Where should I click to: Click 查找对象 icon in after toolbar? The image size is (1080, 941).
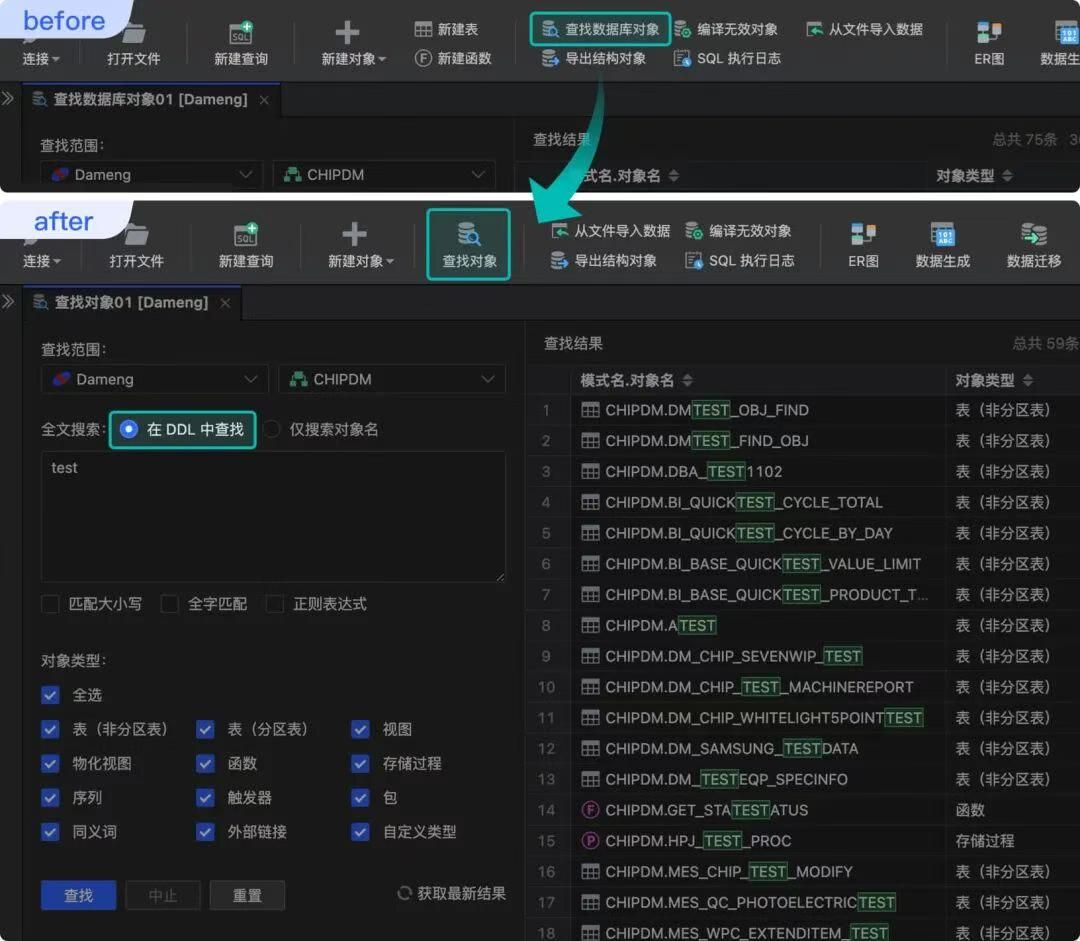[468, 234]
